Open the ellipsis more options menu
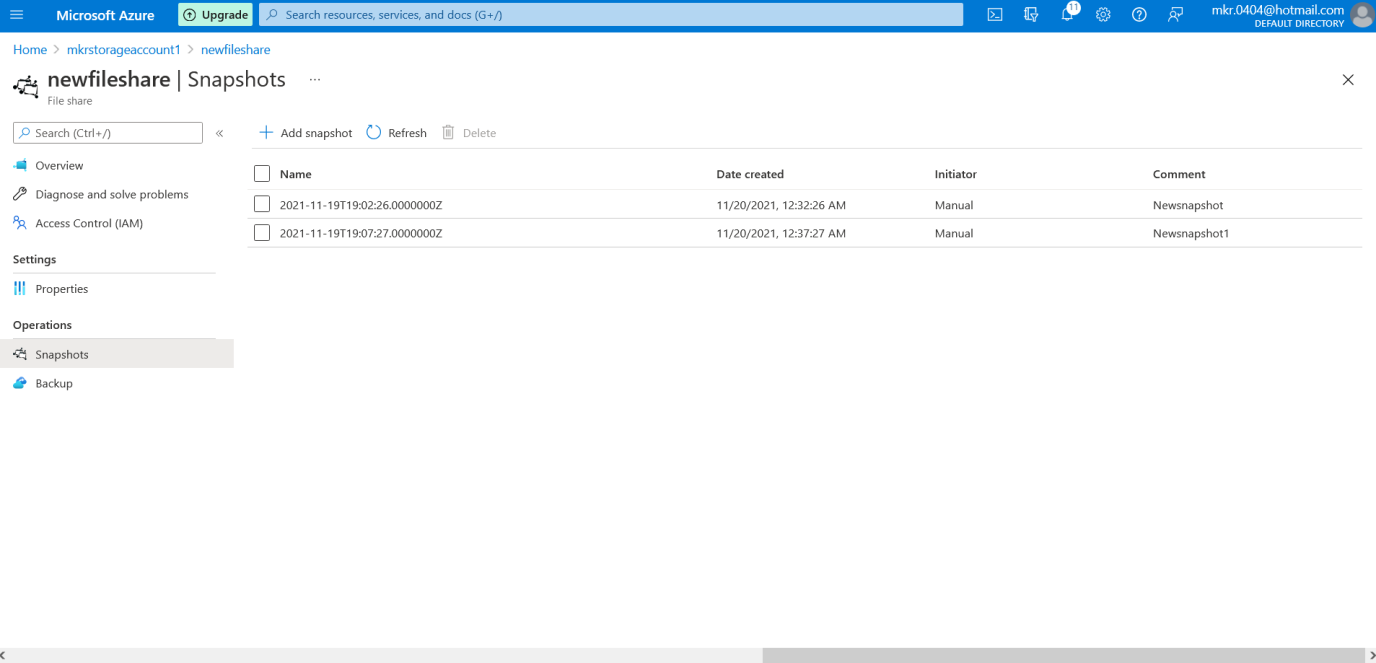The image size is (1376, 663). pos(315,80)
